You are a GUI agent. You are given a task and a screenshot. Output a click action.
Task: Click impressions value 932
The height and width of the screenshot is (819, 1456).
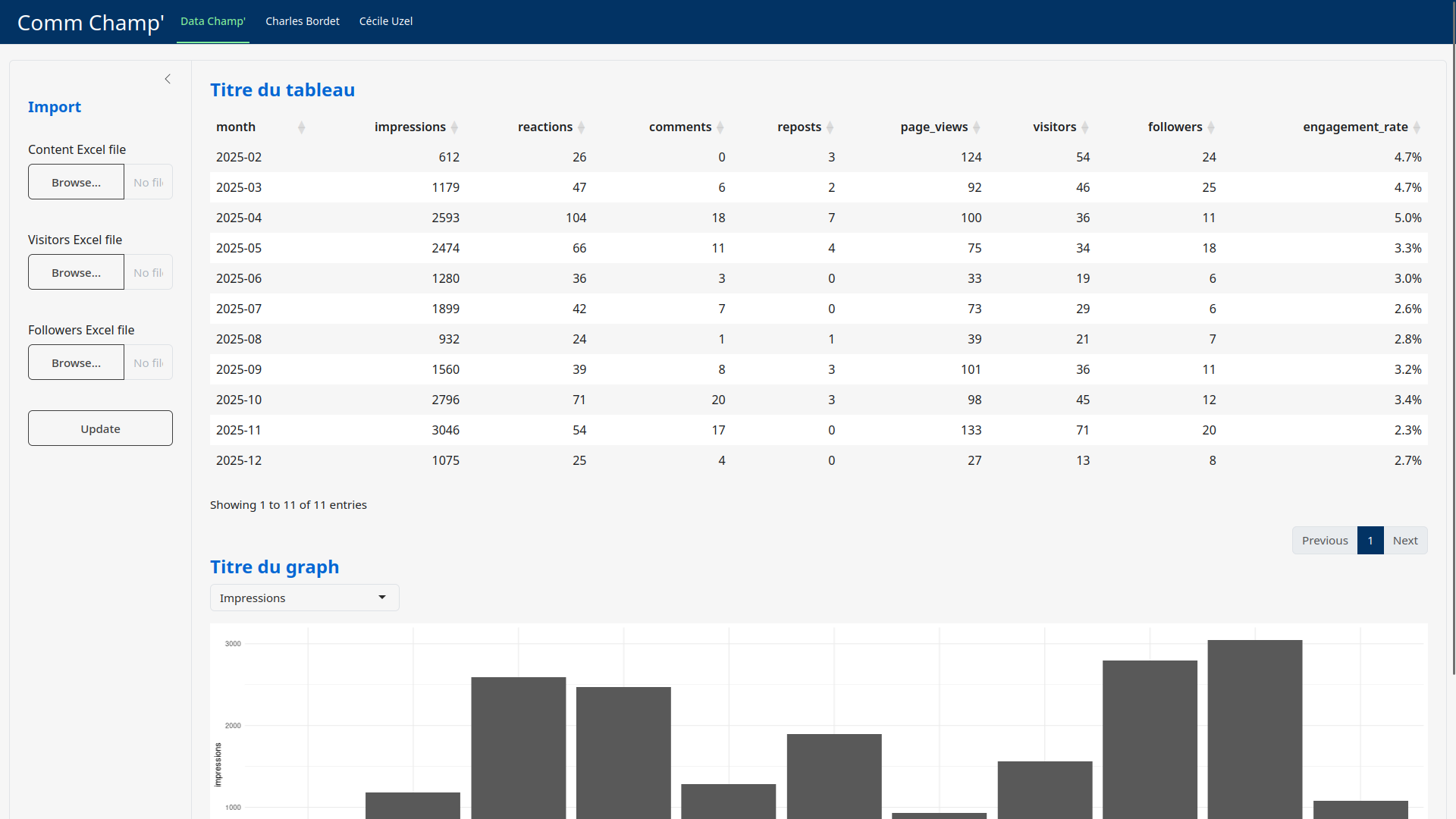point(449,339)
